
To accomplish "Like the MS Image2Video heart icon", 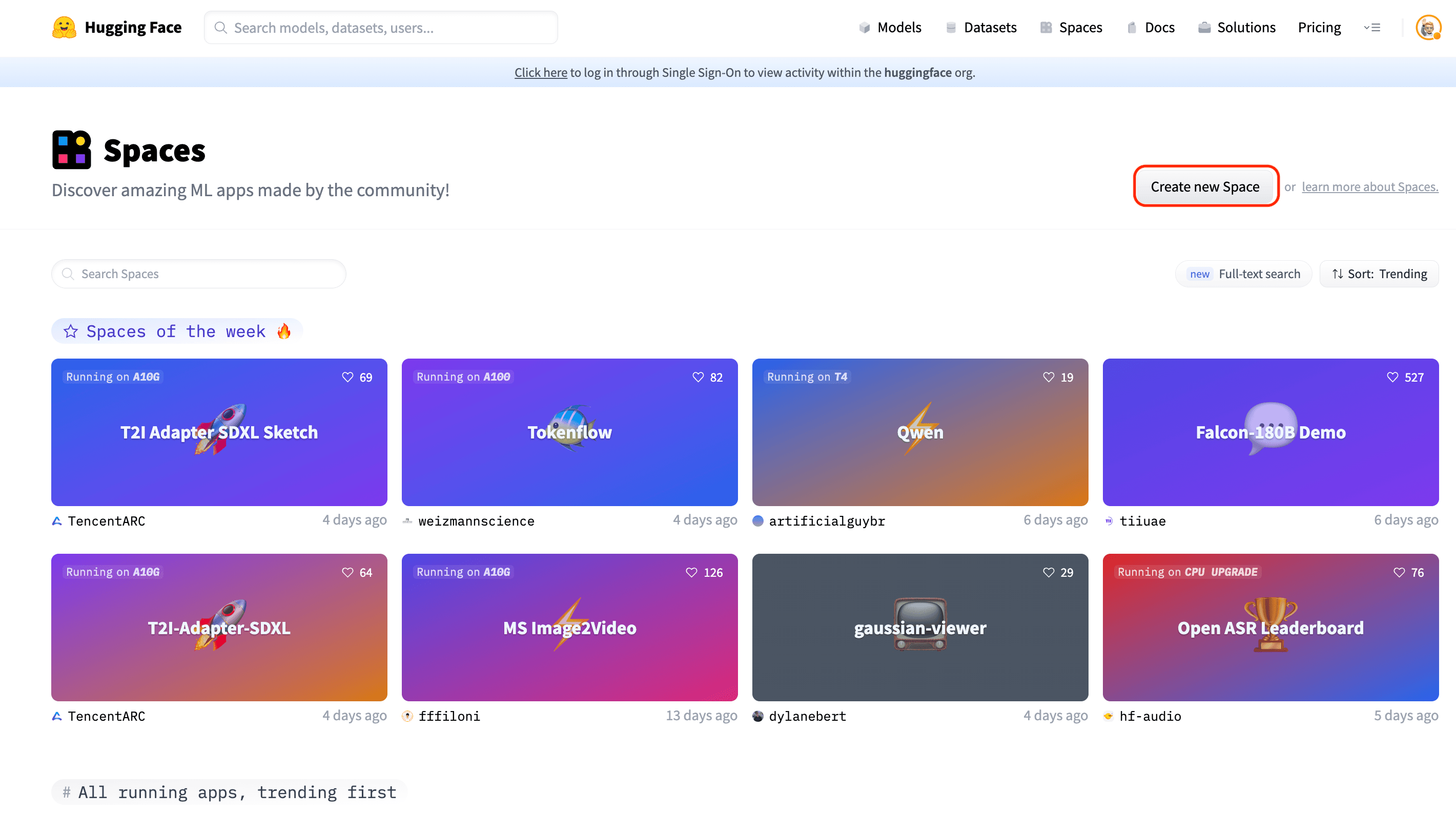I will click(x=691, y=572).
